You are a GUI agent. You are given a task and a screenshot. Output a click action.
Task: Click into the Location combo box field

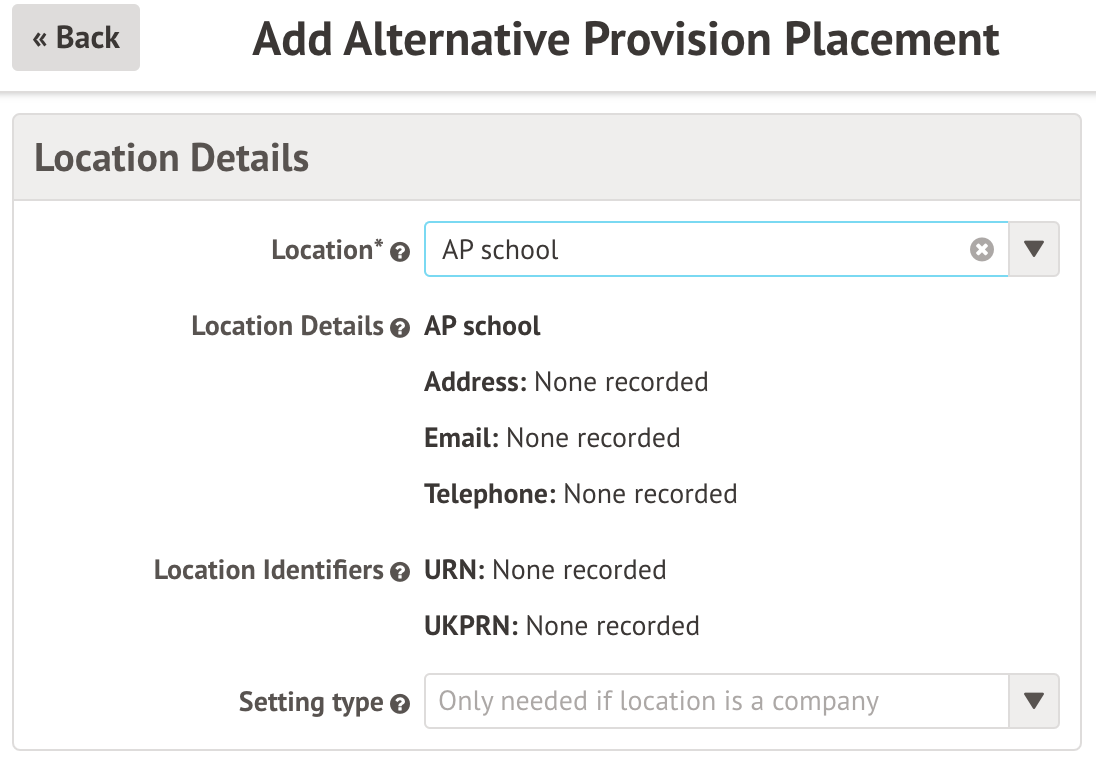click(700, 249)
